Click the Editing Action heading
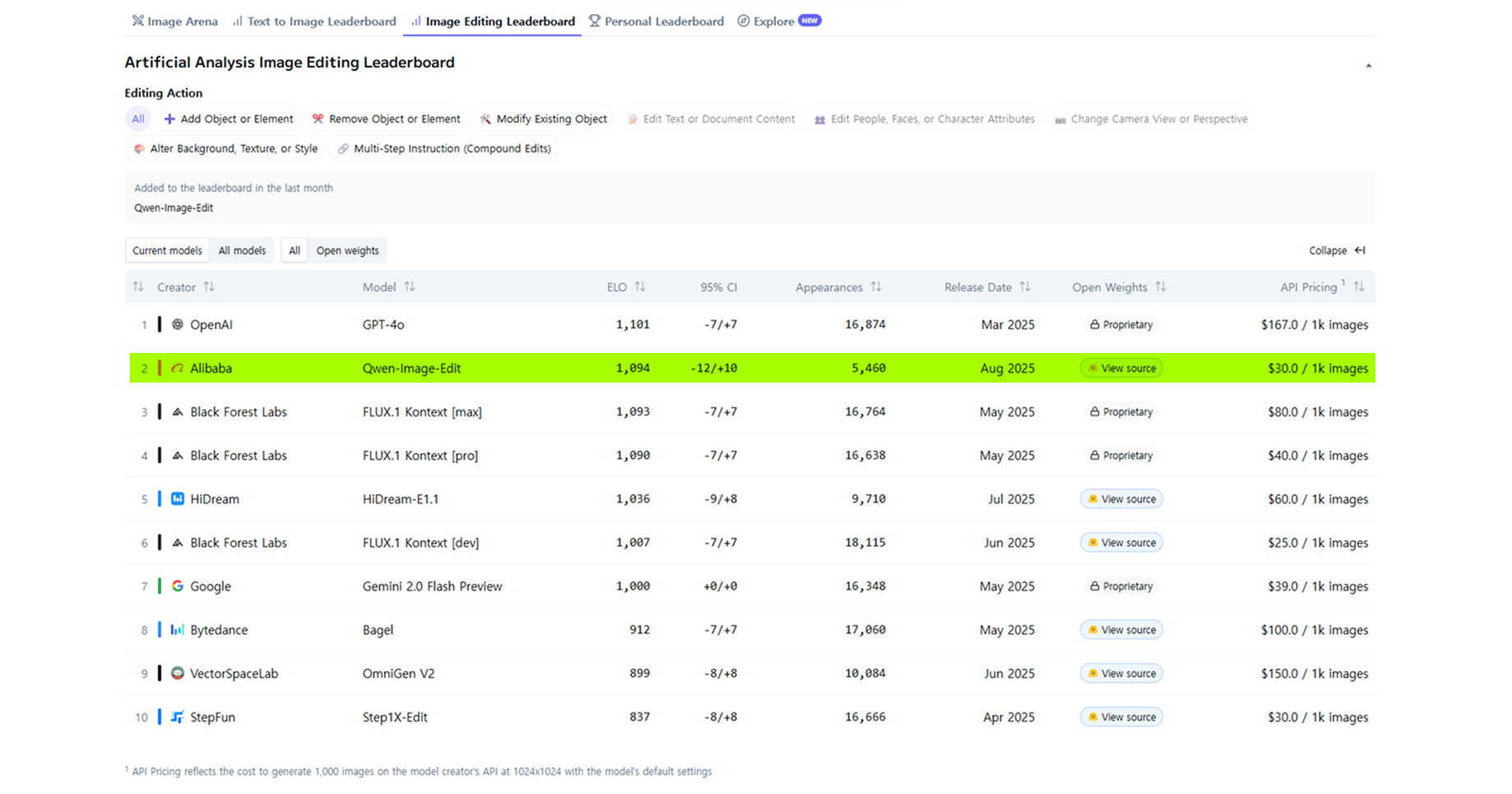Viewport: 1512px width, 794px height. (163, 93)
